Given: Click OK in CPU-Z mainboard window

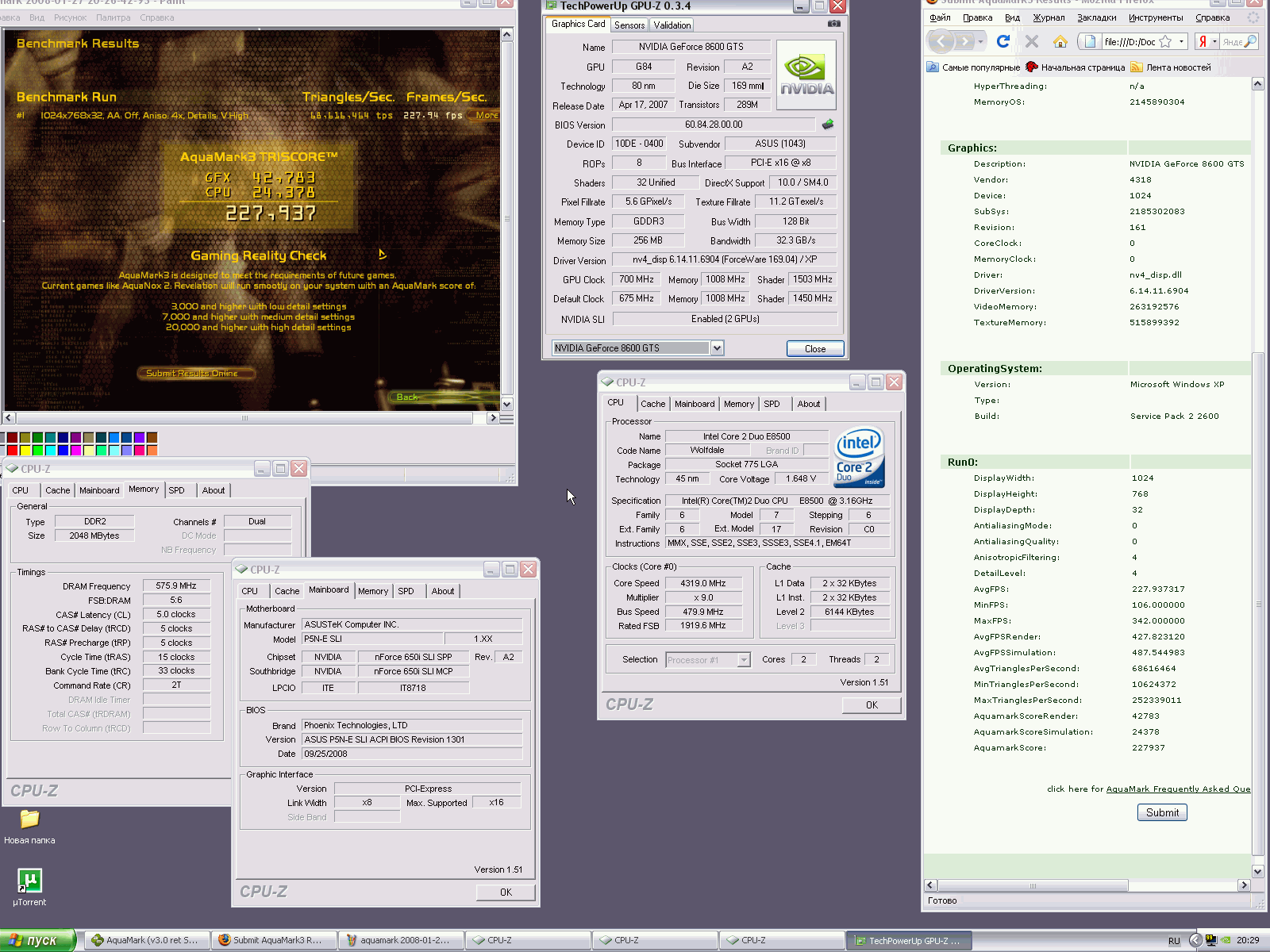Looking at the screenshot, I should point(506,892).
